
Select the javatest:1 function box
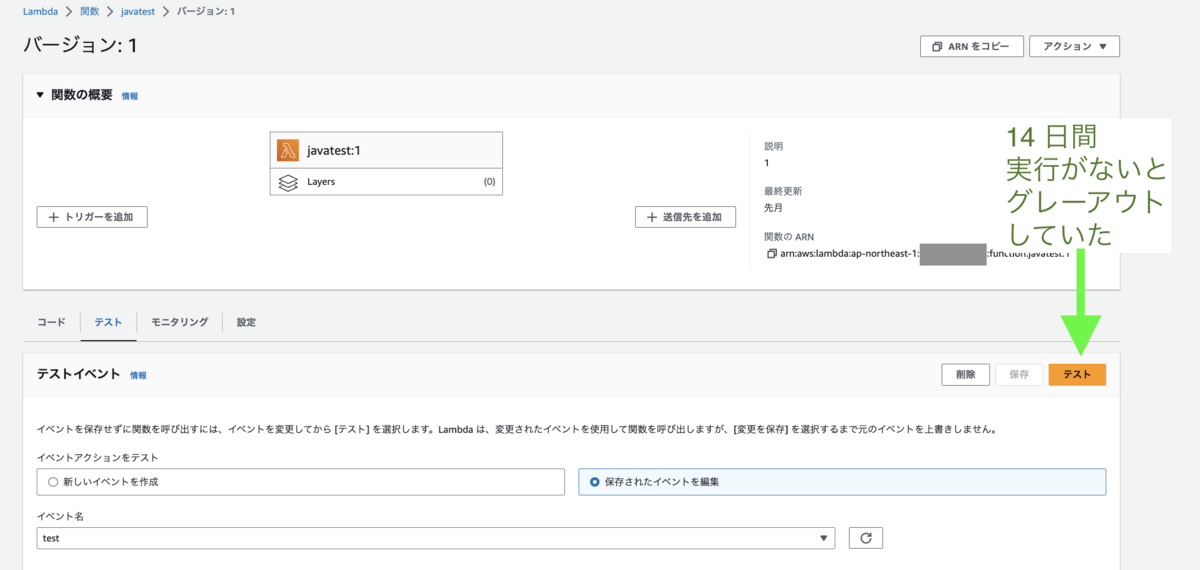[386, 151]
